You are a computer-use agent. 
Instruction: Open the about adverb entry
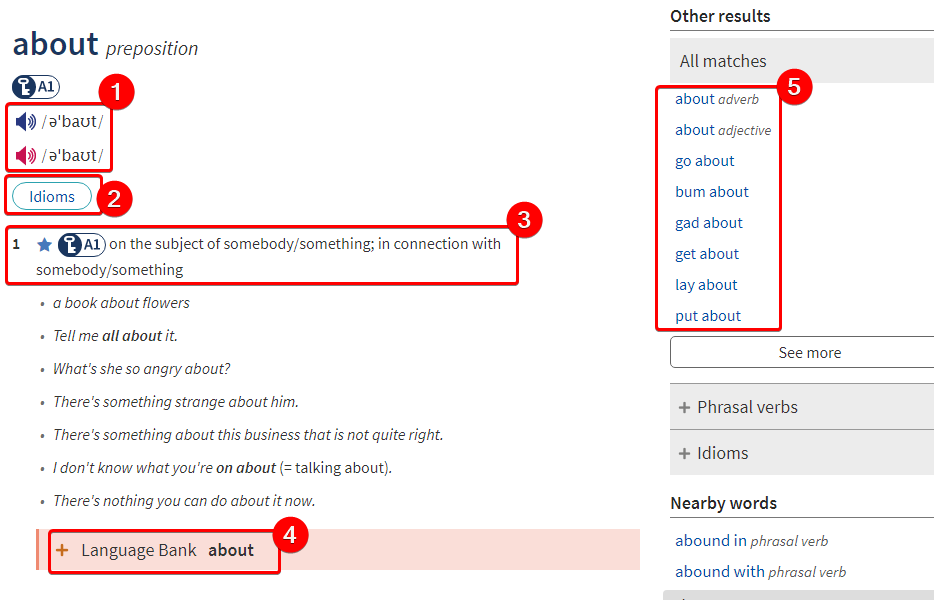717,100
